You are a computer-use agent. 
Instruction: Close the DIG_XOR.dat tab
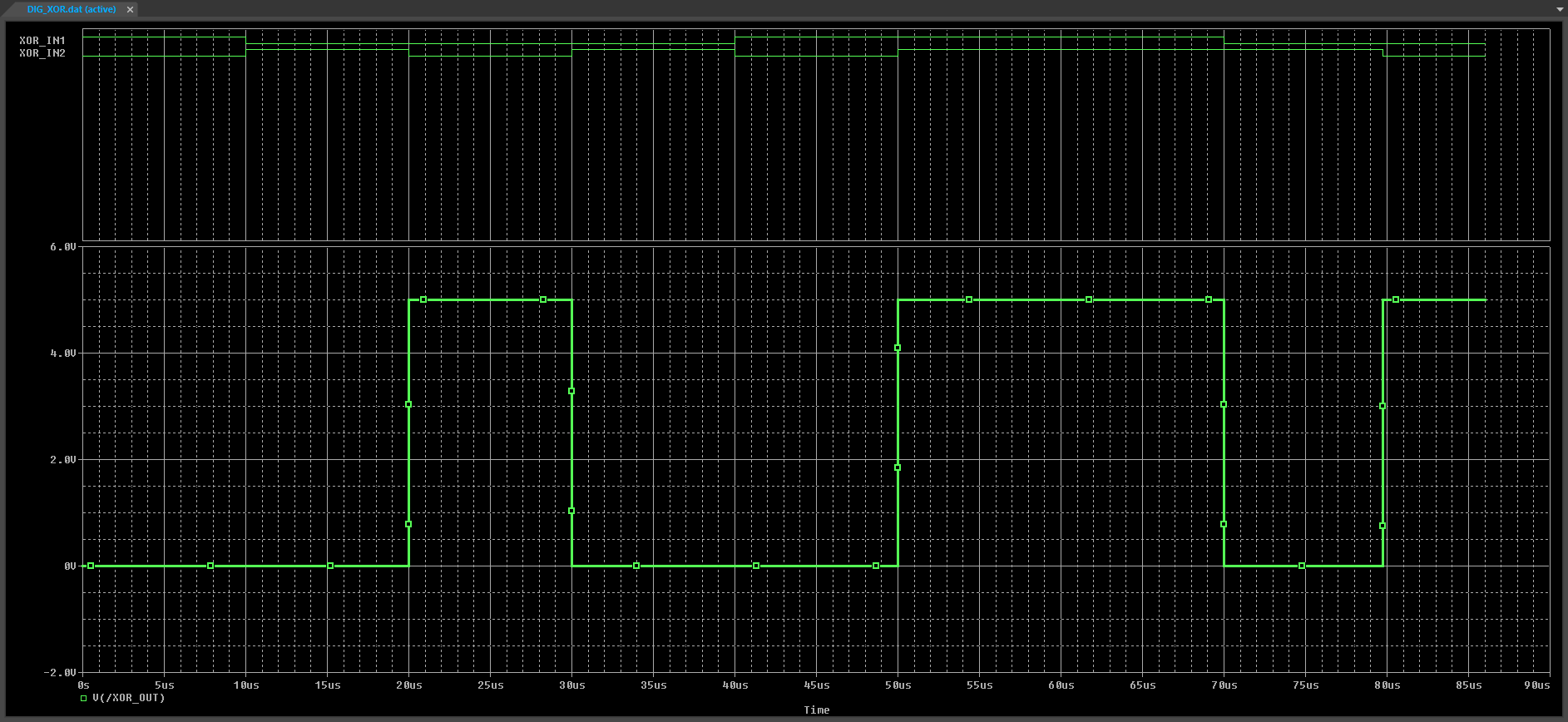130,9
